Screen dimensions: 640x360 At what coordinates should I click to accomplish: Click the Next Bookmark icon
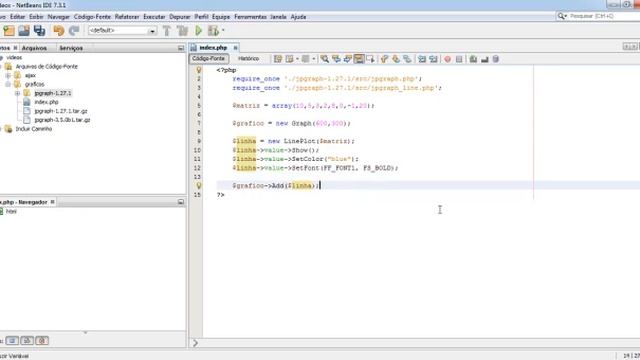(396, 59)
